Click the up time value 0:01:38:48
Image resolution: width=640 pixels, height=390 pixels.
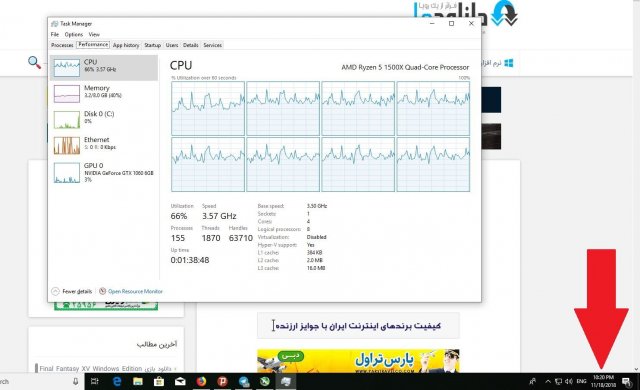coord(190,260)
